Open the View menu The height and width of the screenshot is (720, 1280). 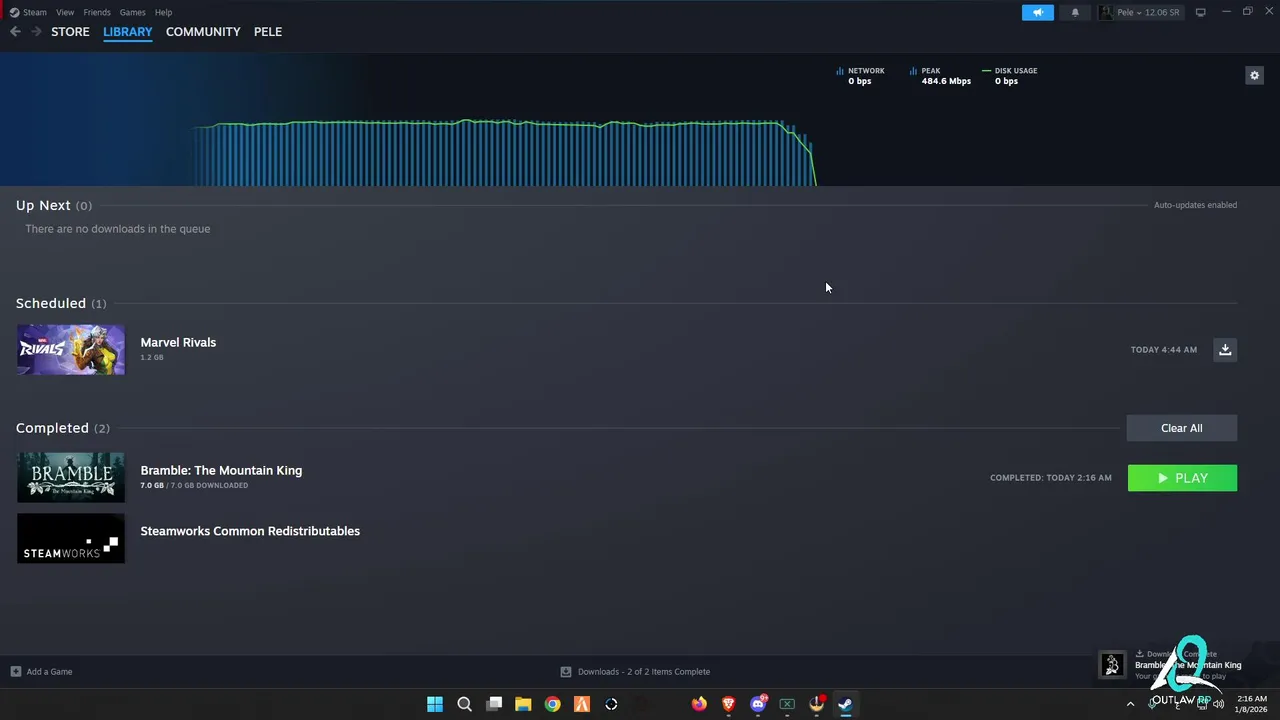[x=65, y=12]
